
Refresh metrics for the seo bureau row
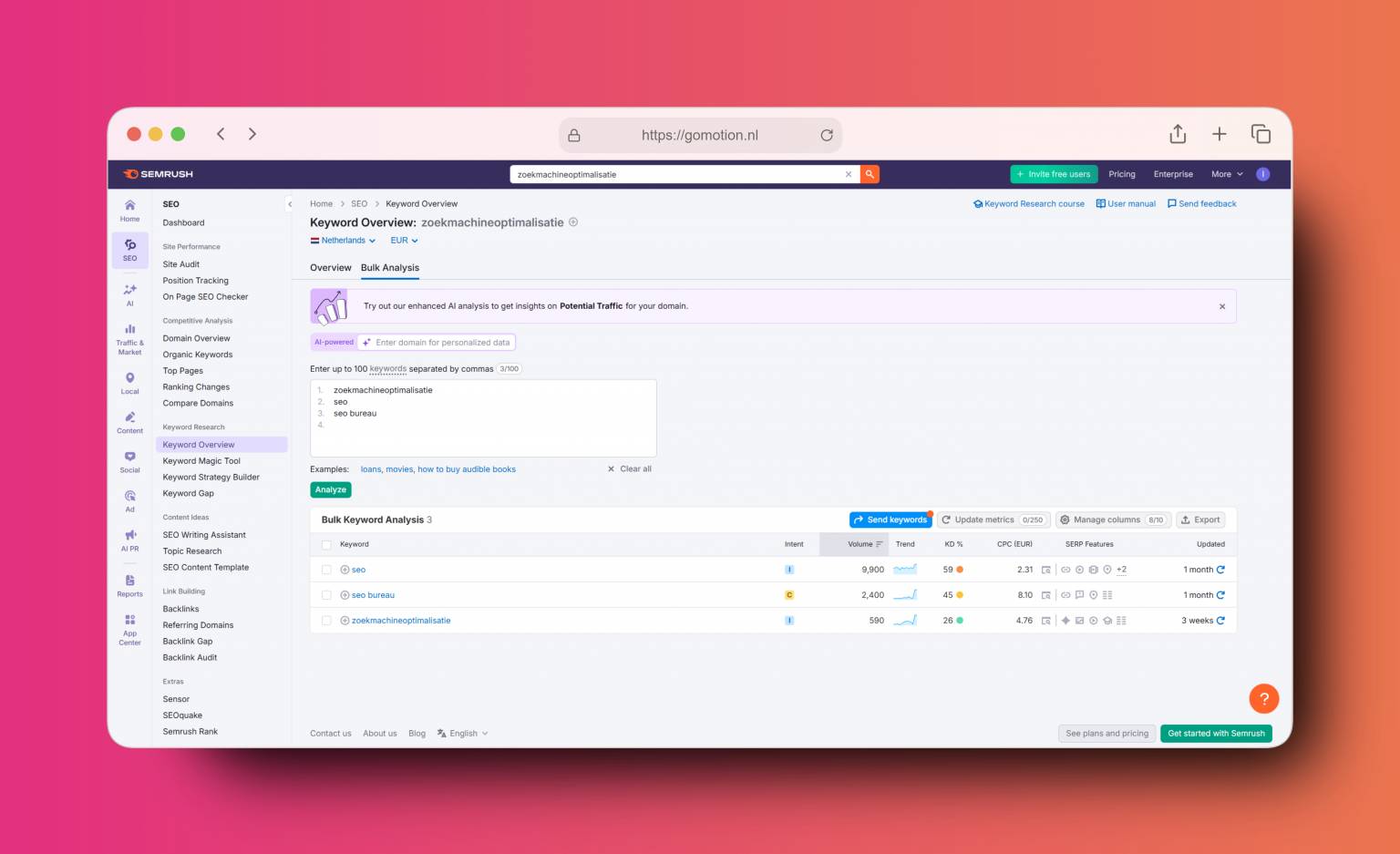[1220, 595]
